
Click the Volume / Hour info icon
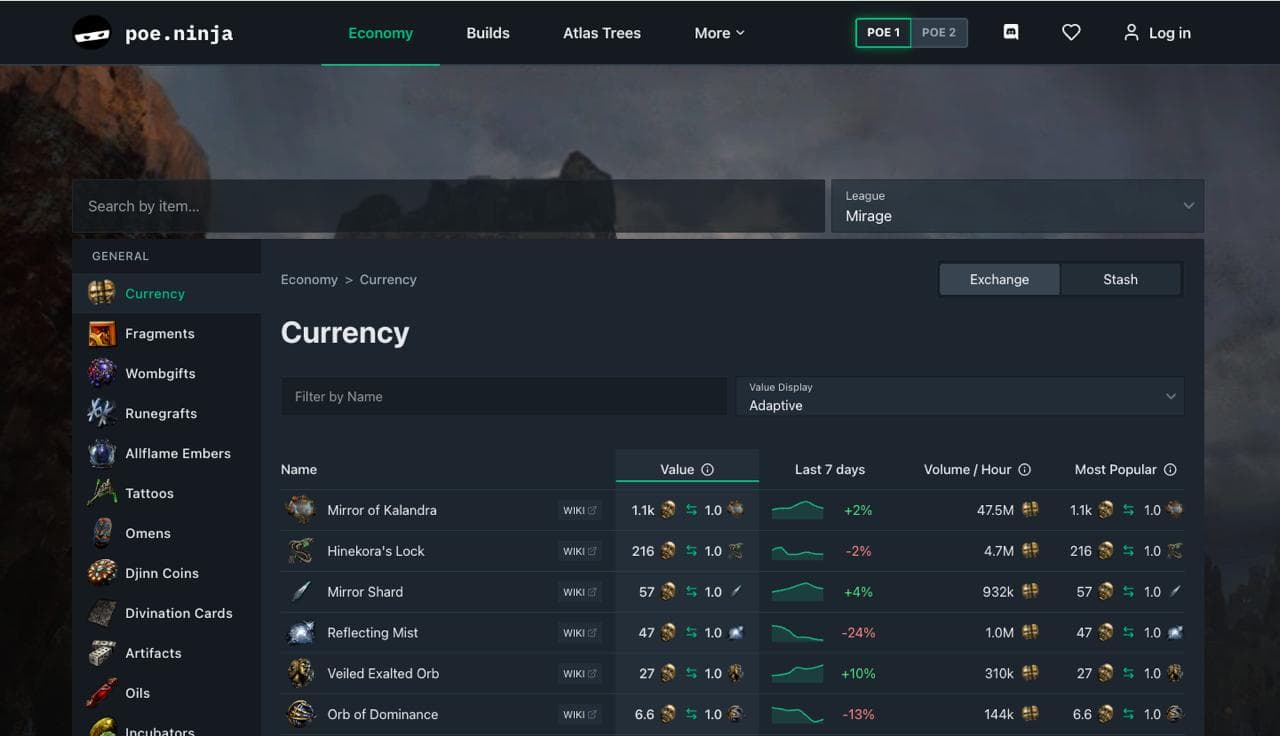point(1024,470)
